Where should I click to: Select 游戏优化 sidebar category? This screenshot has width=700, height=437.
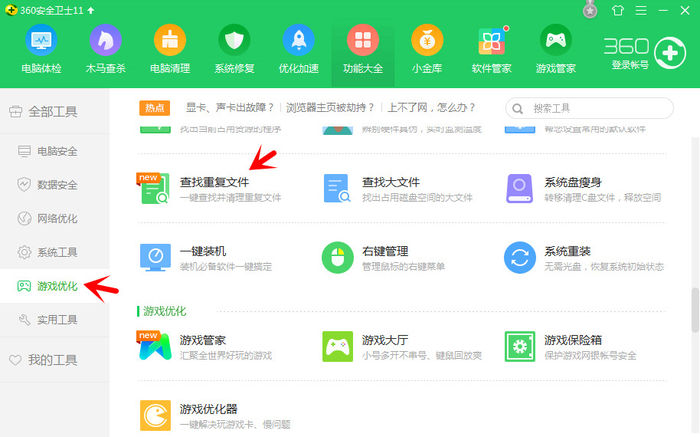click(54, 286)
